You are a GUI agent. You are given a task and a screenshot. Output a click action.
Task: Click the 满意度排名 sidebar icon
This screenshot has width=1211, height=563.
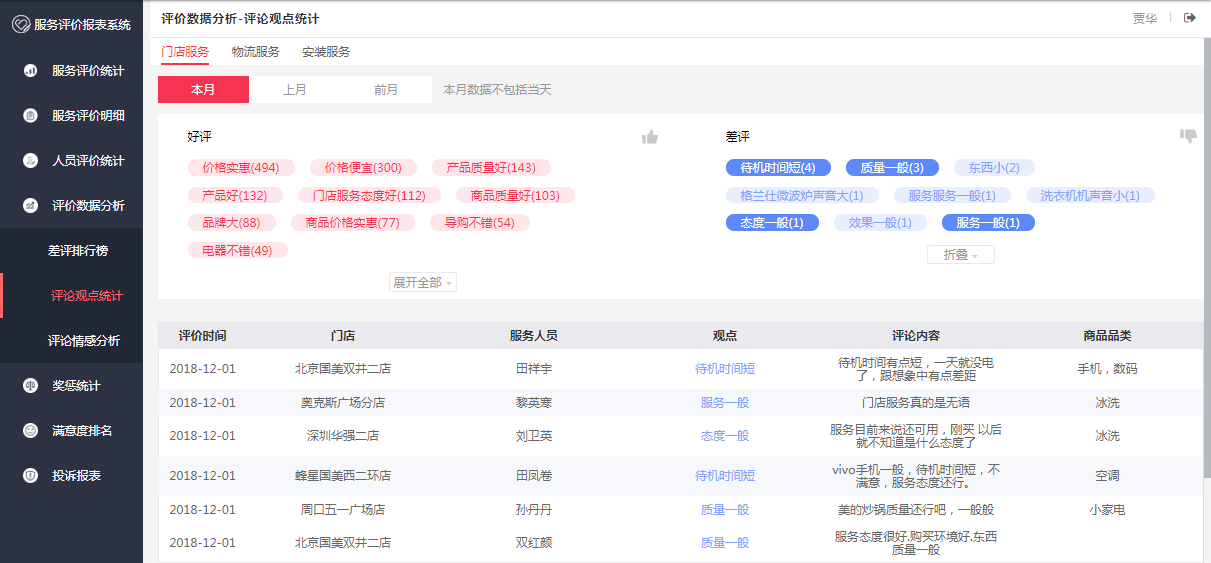(31, 431)
